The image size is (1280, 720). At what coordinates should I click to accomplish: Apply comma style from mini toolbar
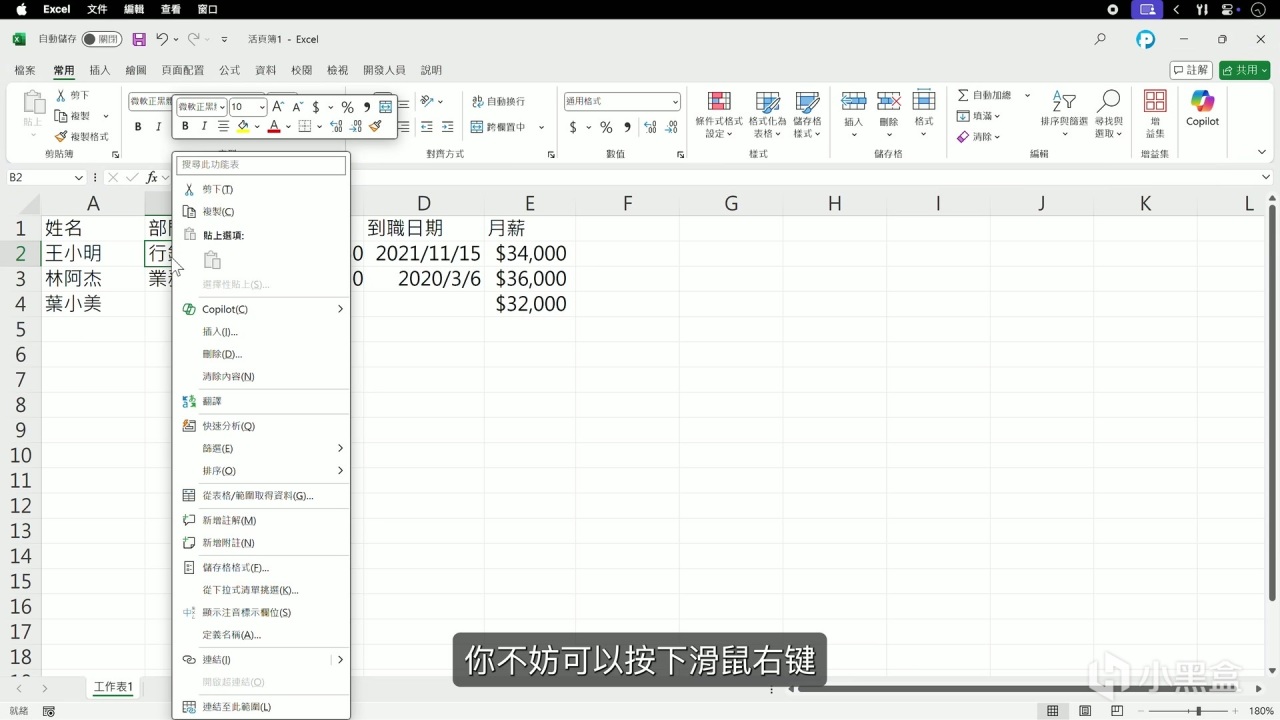[x=367, y=107]
